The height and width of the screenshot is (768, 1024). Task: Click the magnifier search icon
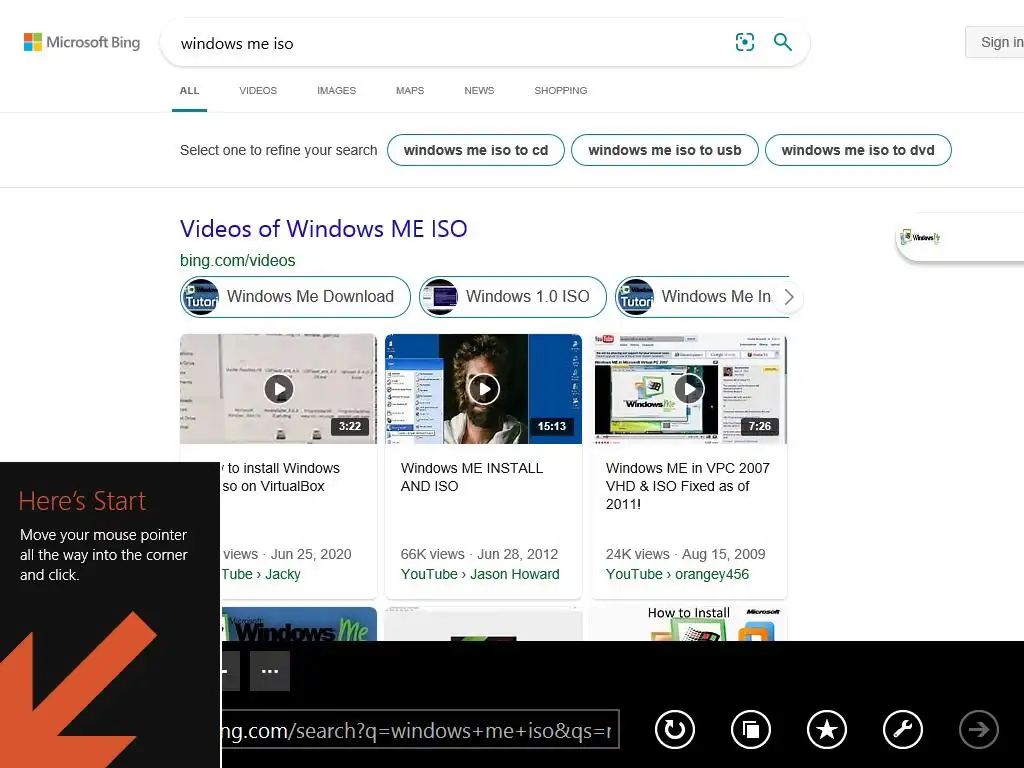tap(782, 42)
